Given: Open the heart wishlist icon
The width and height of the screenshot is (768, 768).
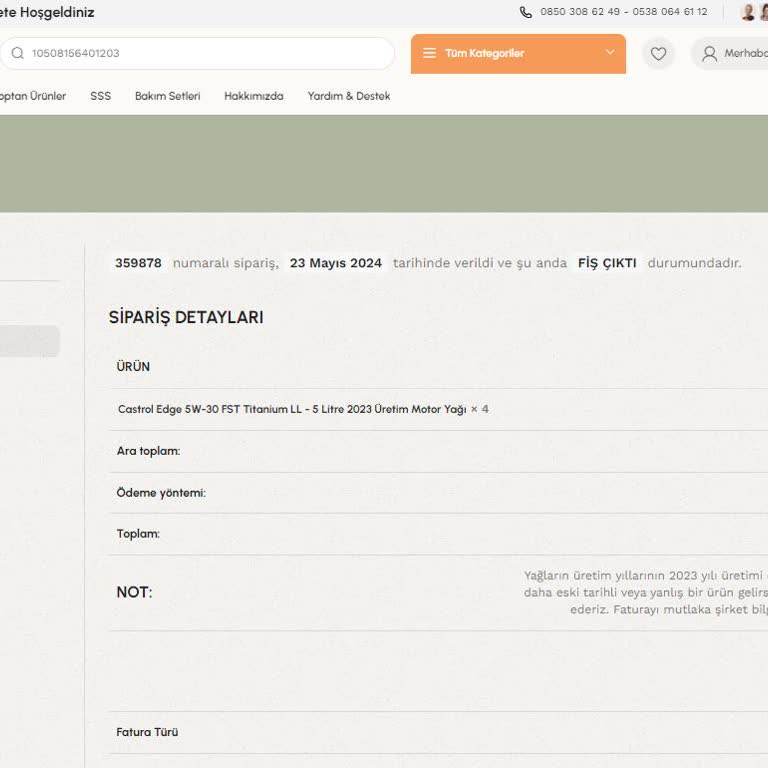Looking at the screenshot, I should coord(658,54).
